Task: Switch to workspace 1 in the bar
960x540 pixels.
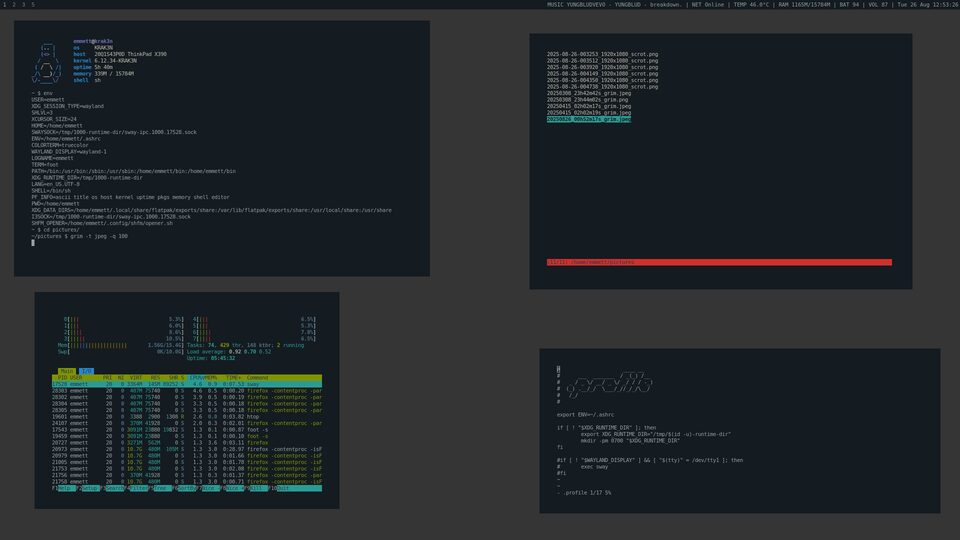Action: tap(4, 4)
